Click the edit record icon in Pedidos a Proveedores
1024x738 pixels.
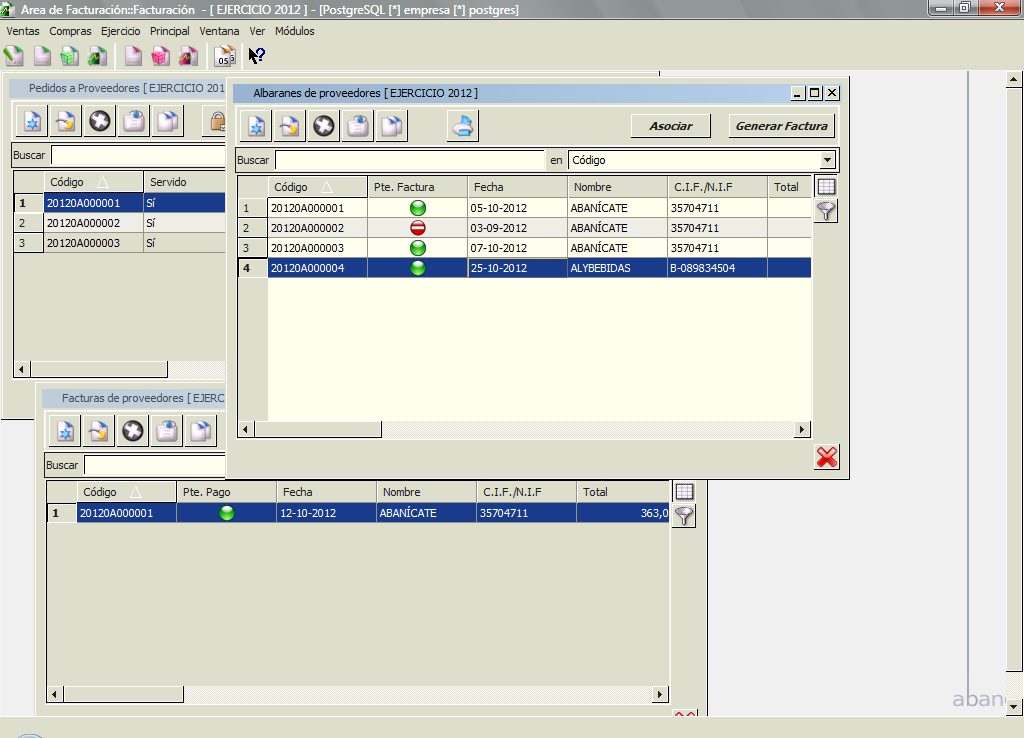pos(65,121)
